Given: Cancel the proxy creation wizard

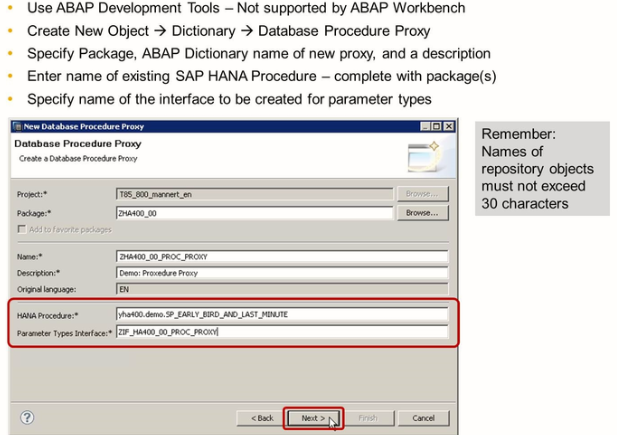Looking at the screenshot, I should tap(423, 418).
